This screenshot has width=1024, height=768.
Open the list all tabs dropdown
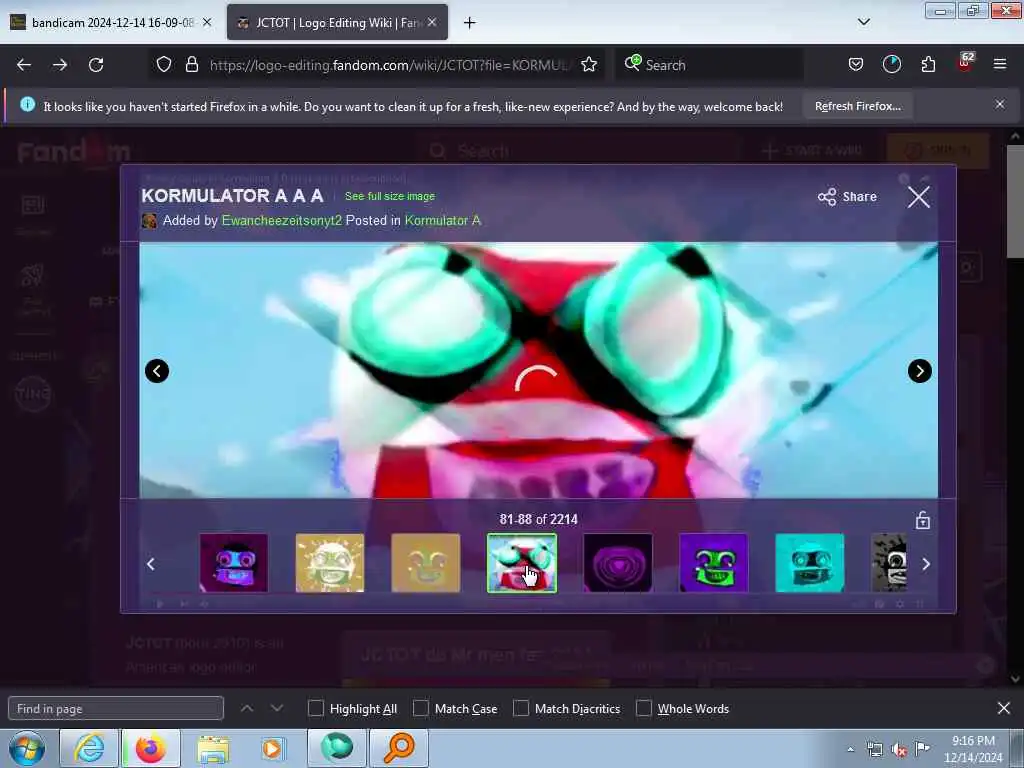(x=863, y=22)
